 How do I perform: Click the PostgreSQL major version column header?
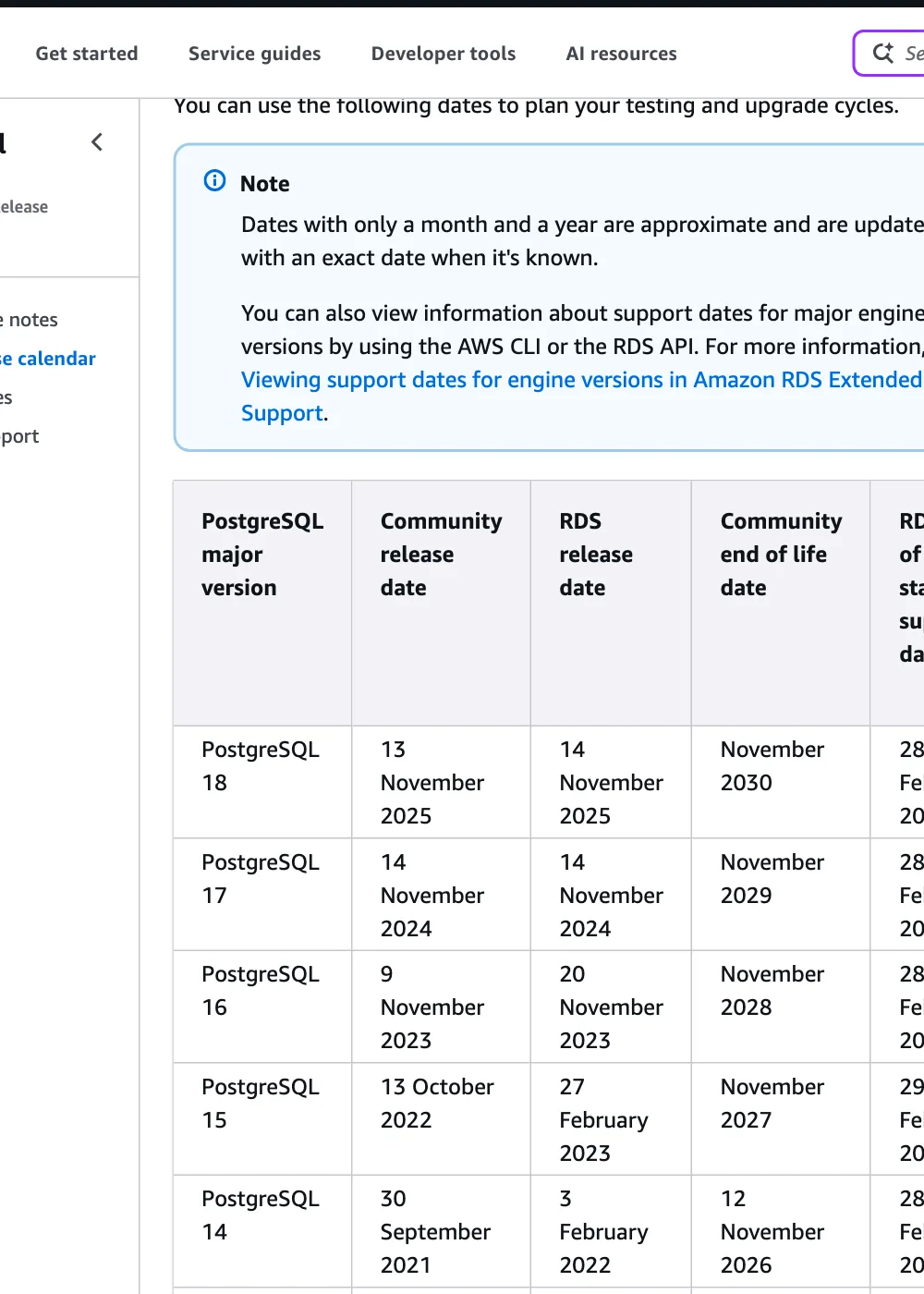[x=262, y=603]
